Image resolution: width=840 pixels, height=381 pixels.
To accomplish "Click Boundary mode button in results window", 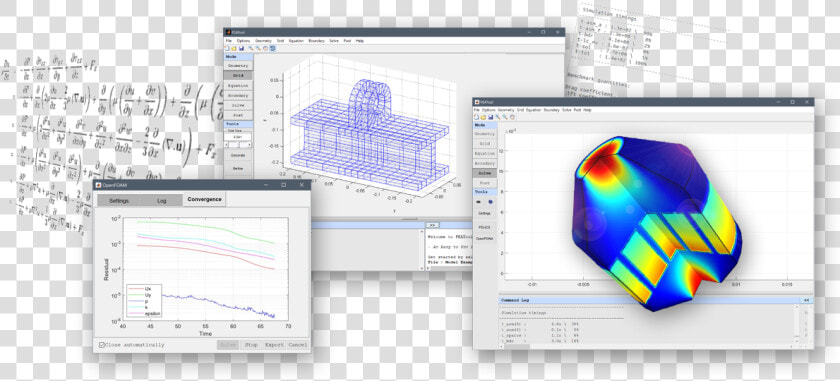I will (x=485, y=163).
